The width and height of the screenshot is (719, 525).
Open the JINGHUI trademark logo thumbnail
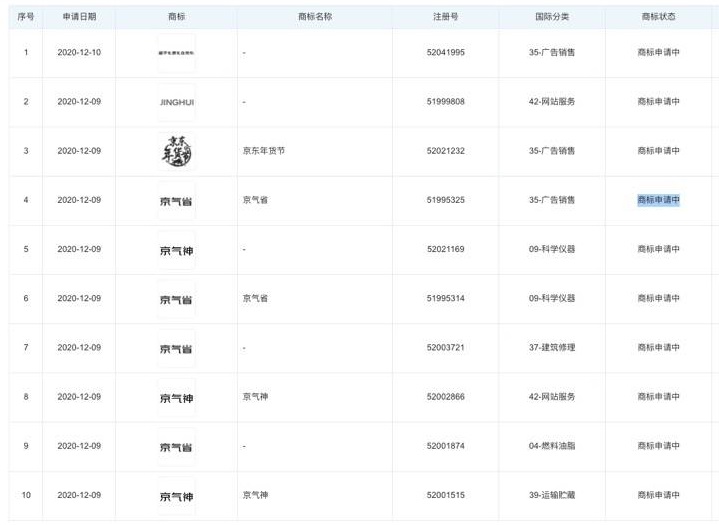[x=176, y=101]
